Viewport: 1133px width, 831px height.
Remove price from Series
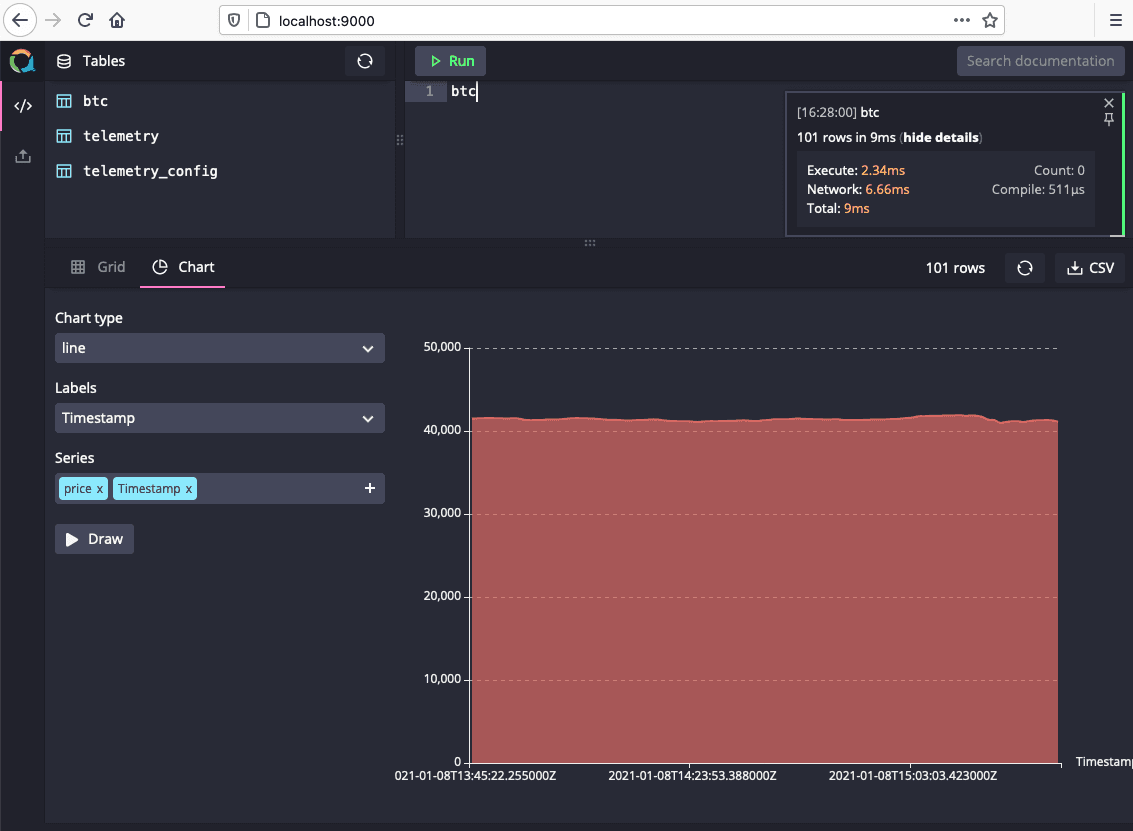click(99, 489)
